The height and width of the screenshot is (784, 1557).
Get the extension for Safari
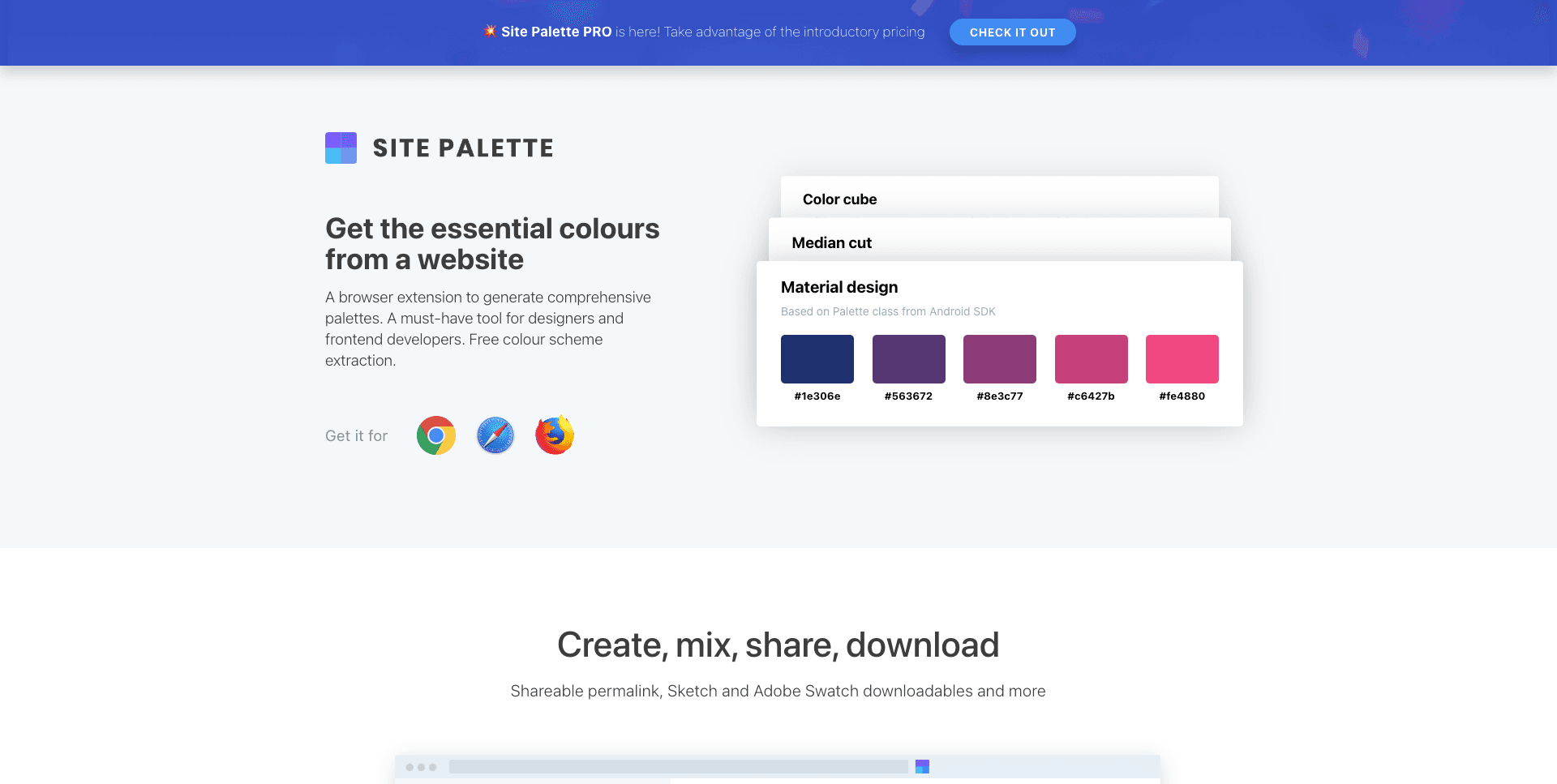(x=495, y=435)
